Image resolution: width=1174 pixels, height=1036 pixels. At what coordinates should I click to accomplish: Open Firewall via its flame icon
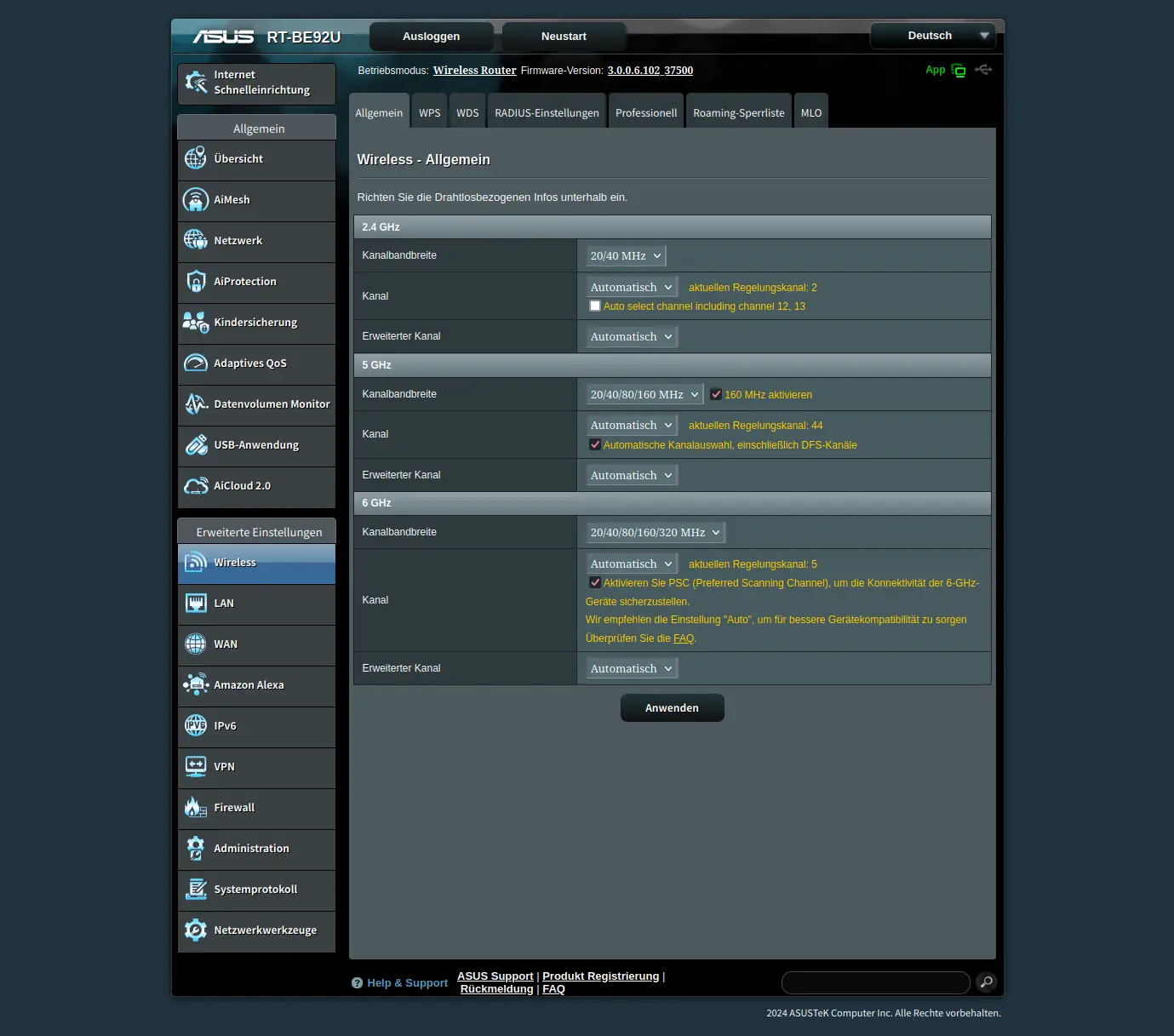click(196, 808)
